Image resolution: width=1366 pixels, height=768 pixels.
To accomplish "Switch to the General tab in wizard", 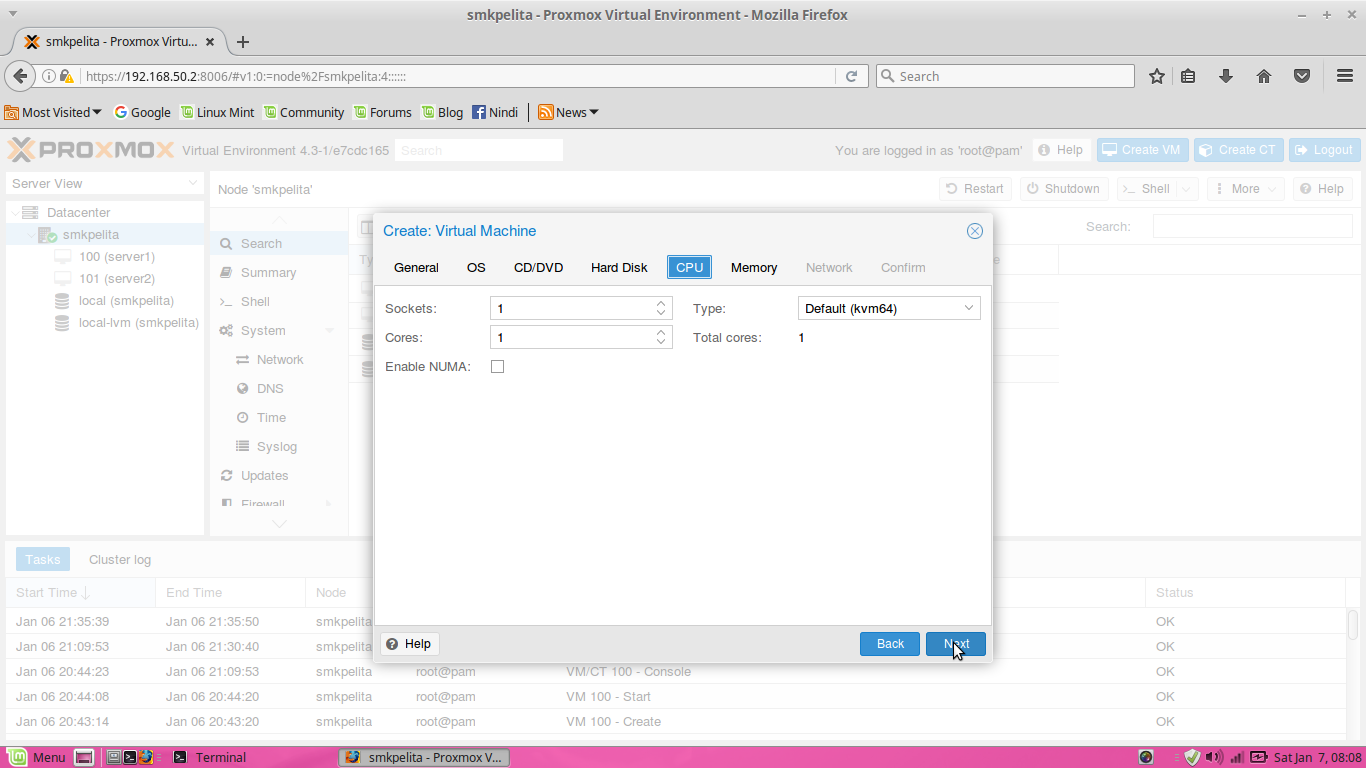I will tap(416, 268).
